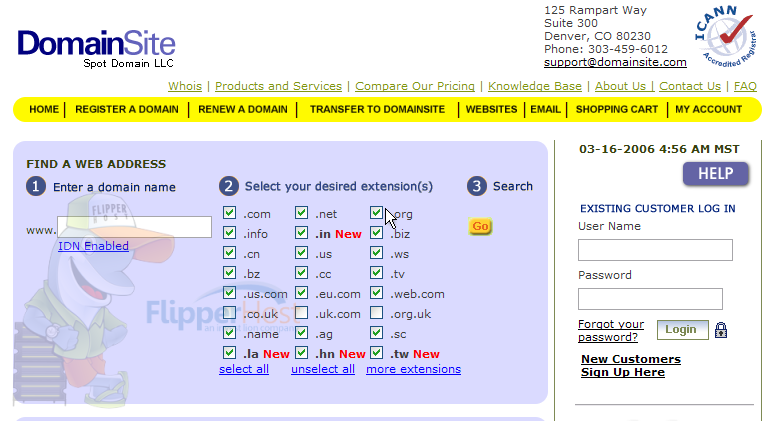Uncheck the .ws checkbox
This screenshot has width=776, height=422.
point(377,253)
